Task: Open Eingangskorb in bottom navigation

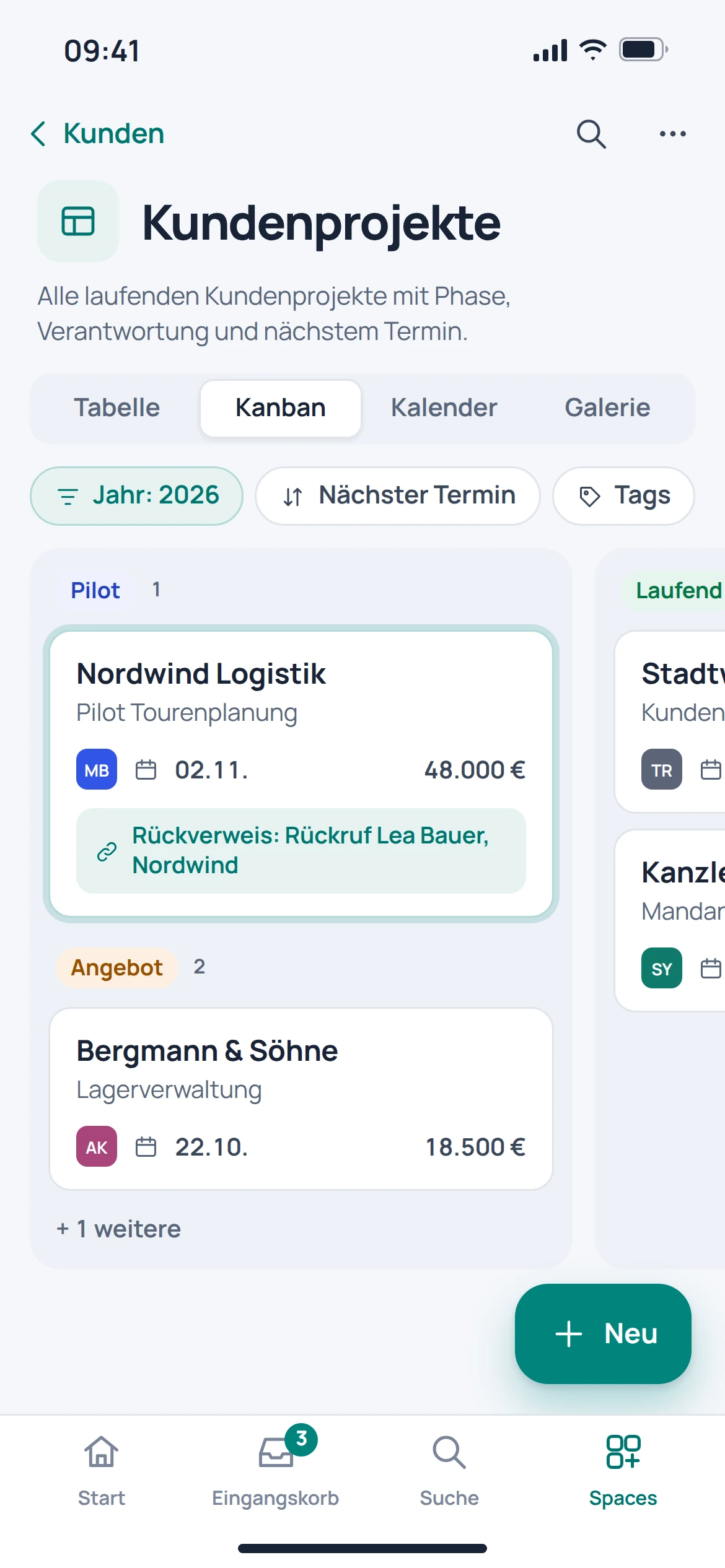Action: pyautogui.click(x=276, y=1471)
